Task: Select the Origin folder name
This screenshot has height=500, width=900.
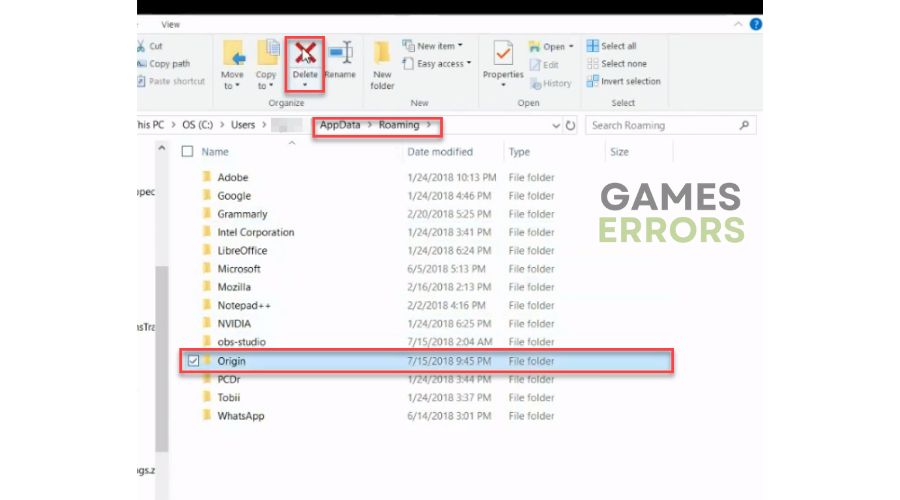Action: [231, 361]
